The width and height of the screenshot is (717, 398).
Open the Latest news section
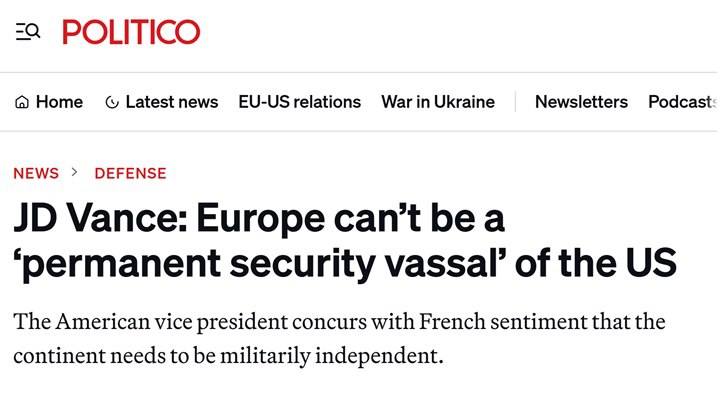click(x=172, y=102)
